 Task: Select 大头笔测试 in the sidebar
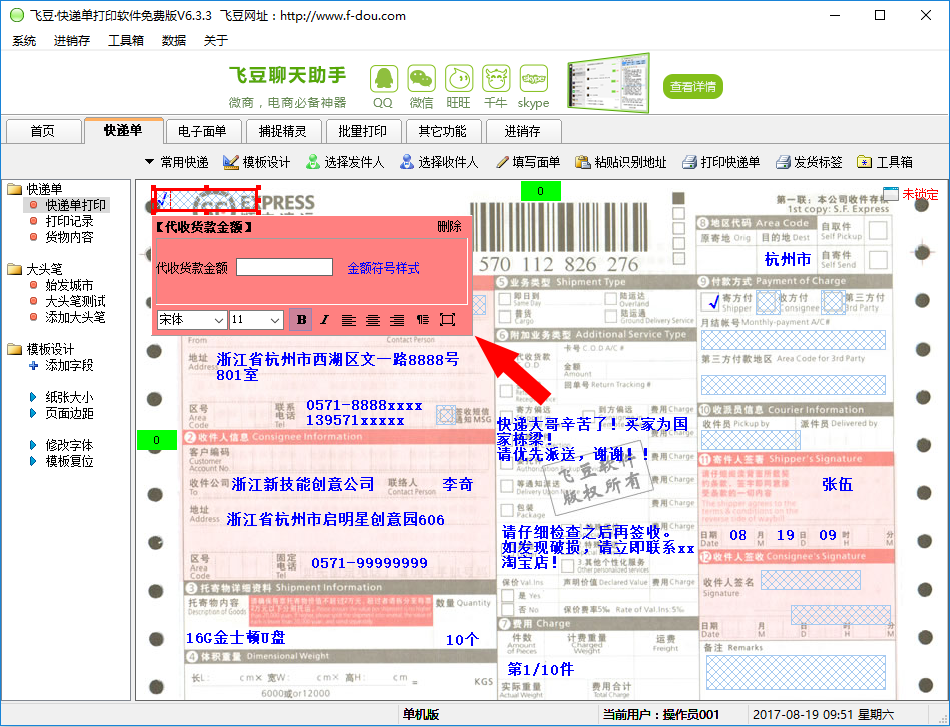point(75,301)
